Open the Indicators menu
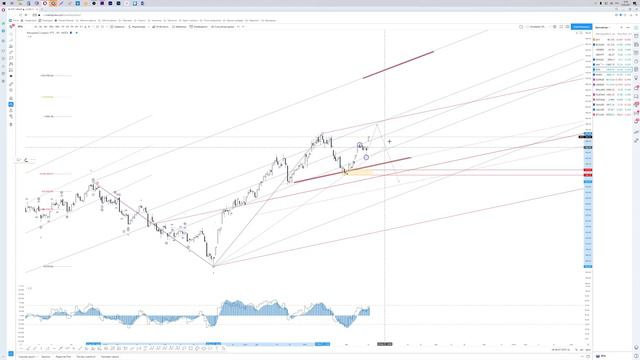The image size is (640, 360). (137, 27)
